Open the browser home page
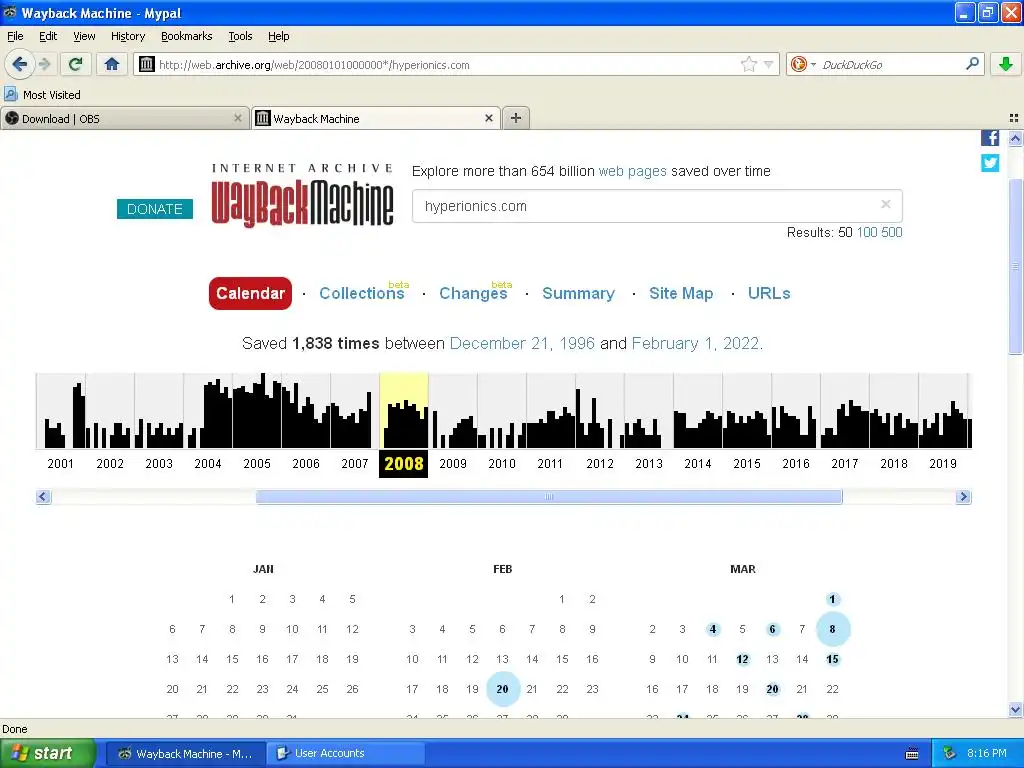1024x768 pixels. (x=112, y=64)
